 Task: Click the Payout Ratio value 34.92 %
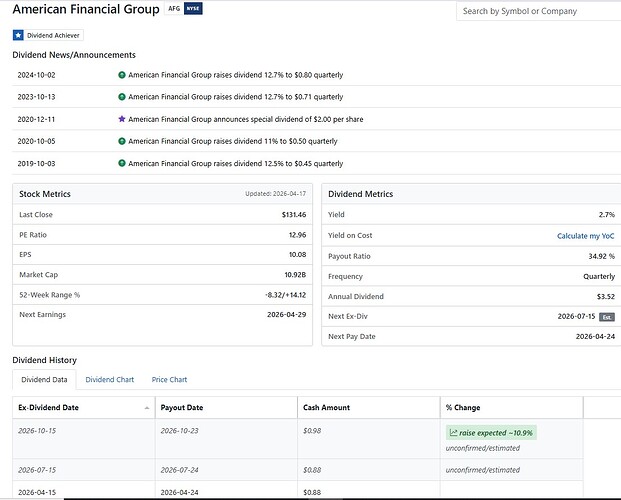602,256
